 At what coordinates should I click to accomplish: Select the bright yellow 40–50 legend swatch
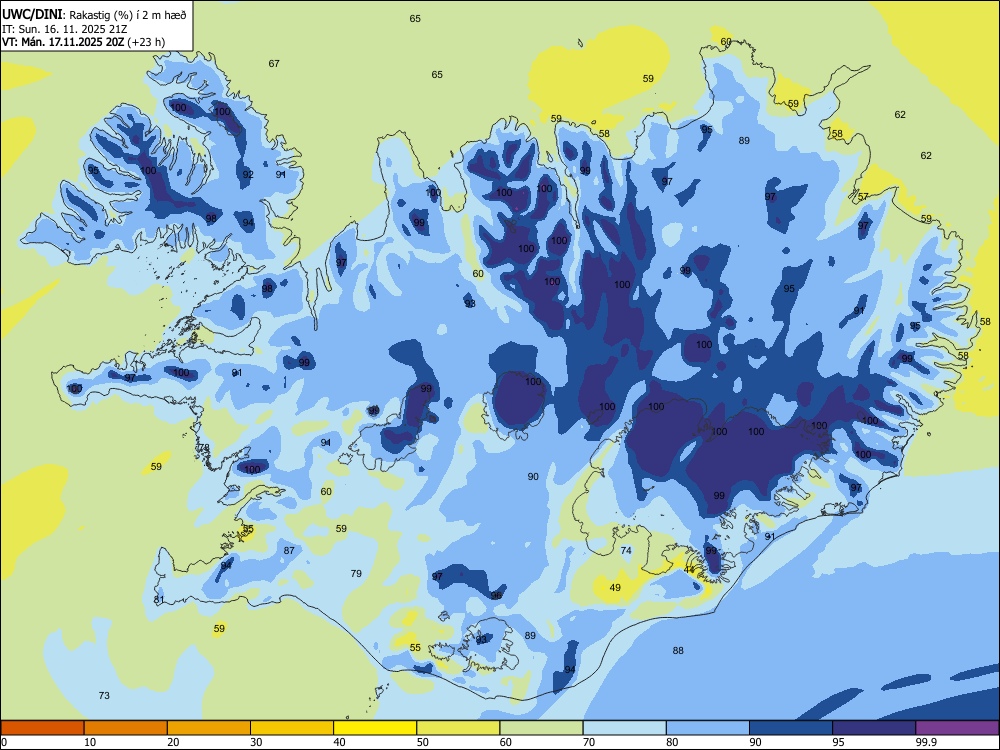(375, 728)
